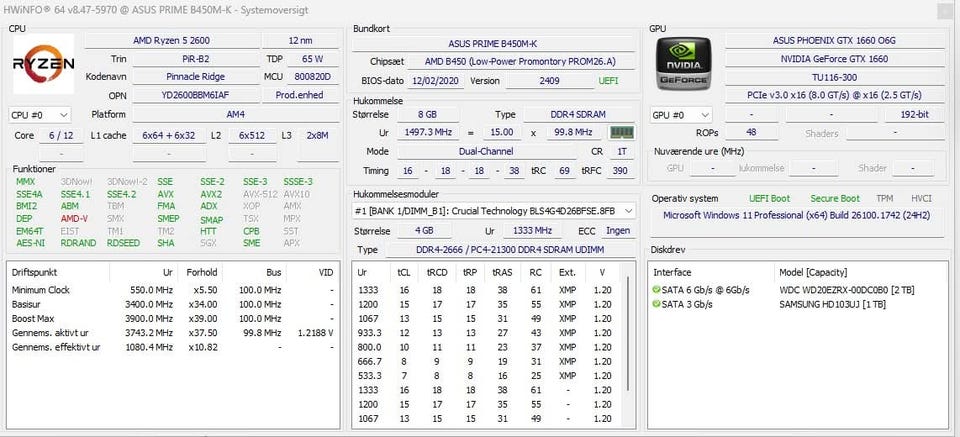Click the NVIDIA GeForce GTX 1660 field
This screenshot has height=437, width=960.
coord(834,59)
